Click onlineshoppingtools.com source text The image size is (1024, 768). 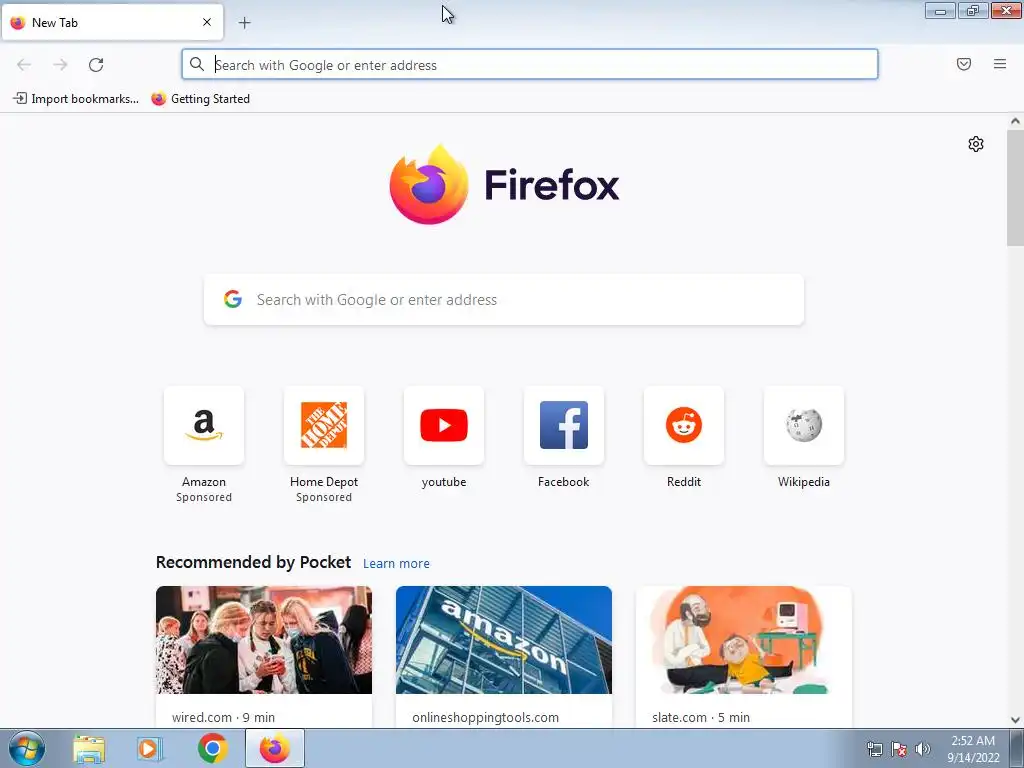(x=485, y=717)
